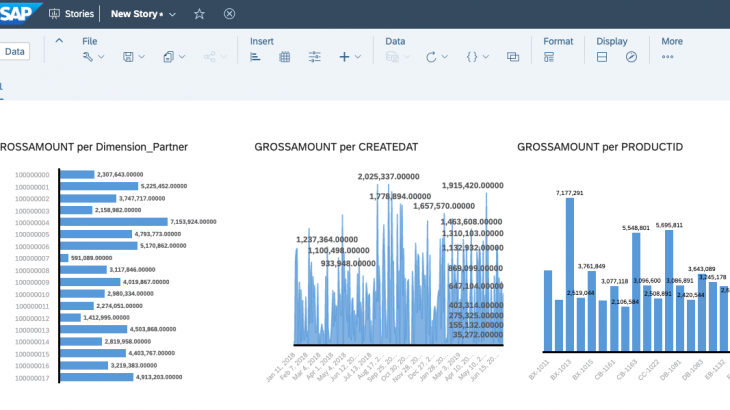The image size is (730, 410).
Task: Insert a table using the grid icon
Action: point(285,57)
